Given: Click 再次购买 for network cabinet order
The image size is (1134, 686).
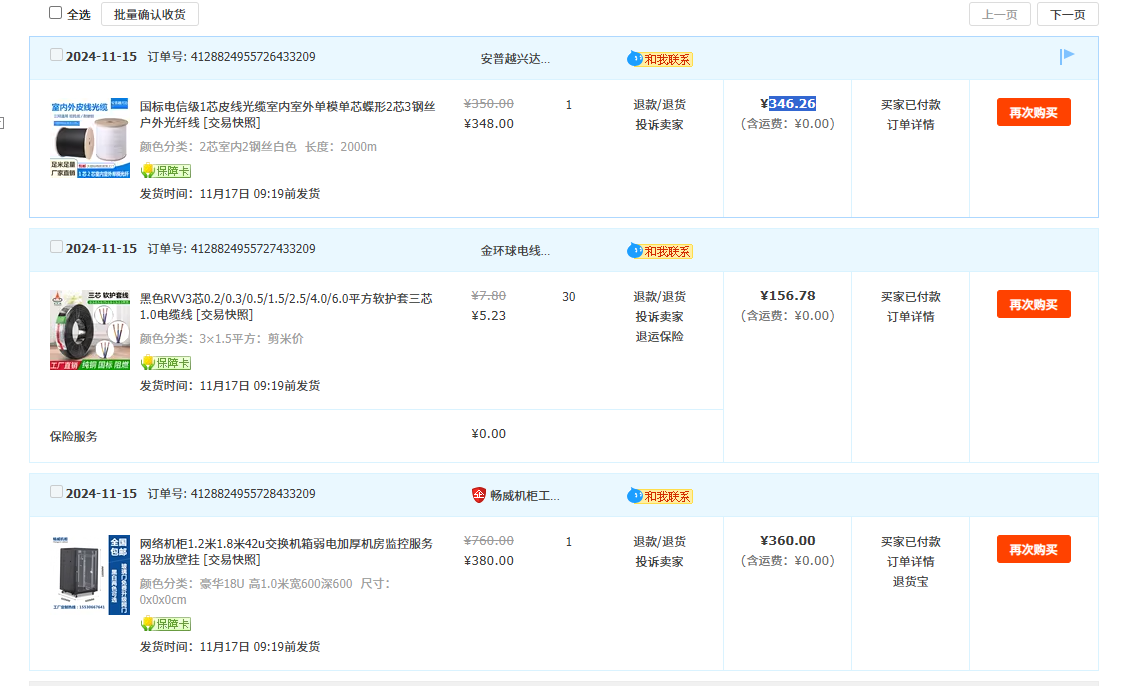Looking at the screenshot, I should click(x=1033, y=549).
